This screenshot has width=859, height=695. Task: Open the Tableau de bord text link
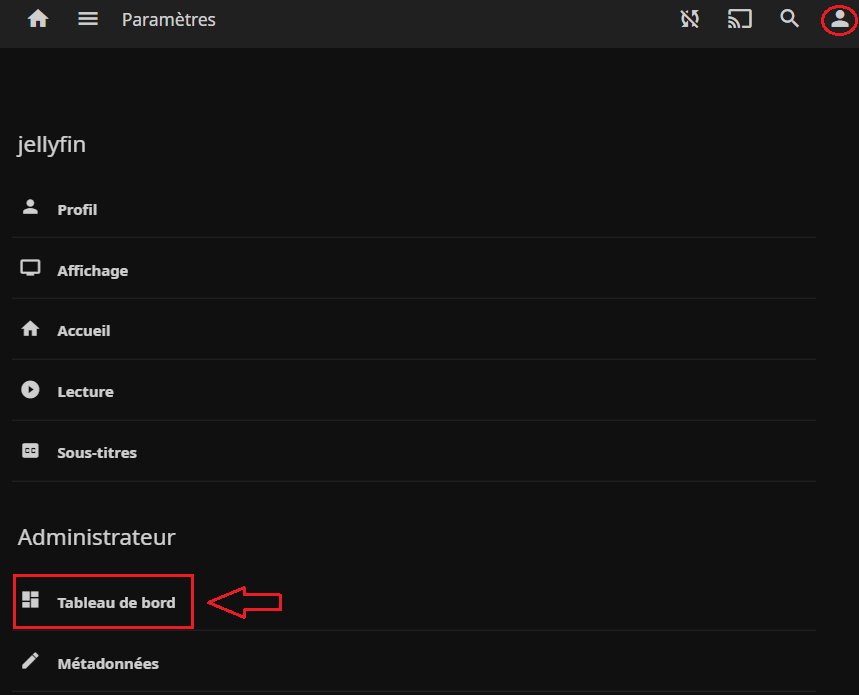[x=116, y=603]
